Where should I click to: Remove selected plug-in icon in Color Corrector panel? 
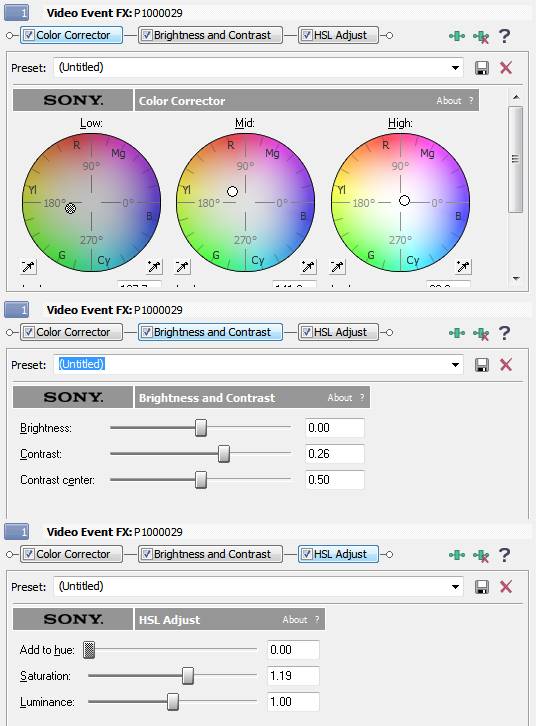(481, 36)
